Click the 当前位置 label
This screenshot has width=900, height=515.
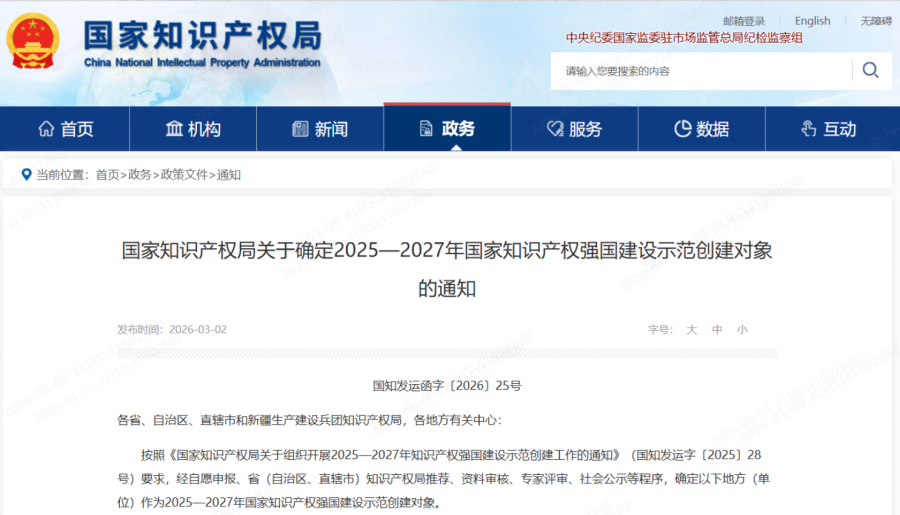[63, 175]
